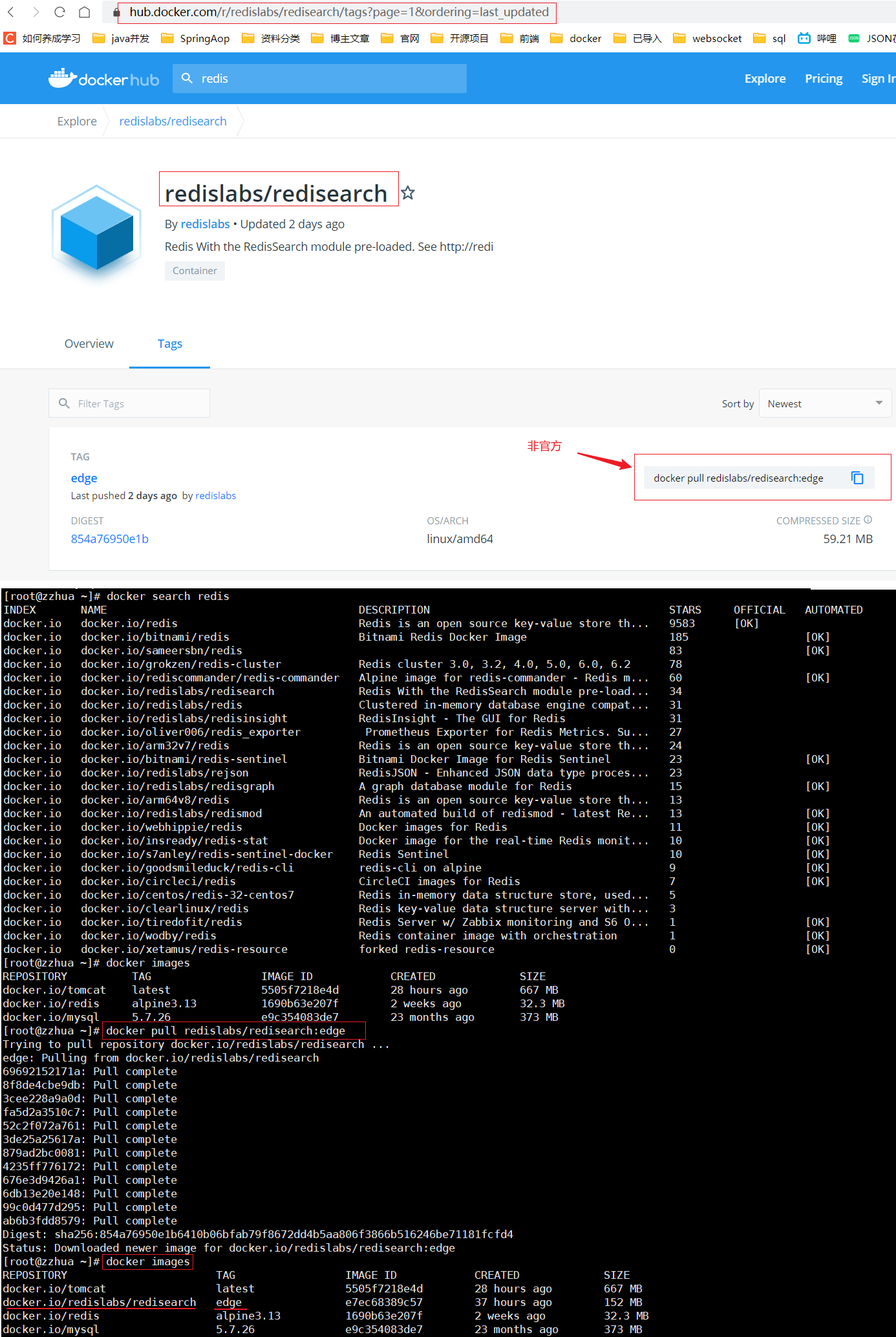This screenshot has width=896, height=1337.
Task: Open the 开源项目 bookmark folder
Action: pos(460,38)
